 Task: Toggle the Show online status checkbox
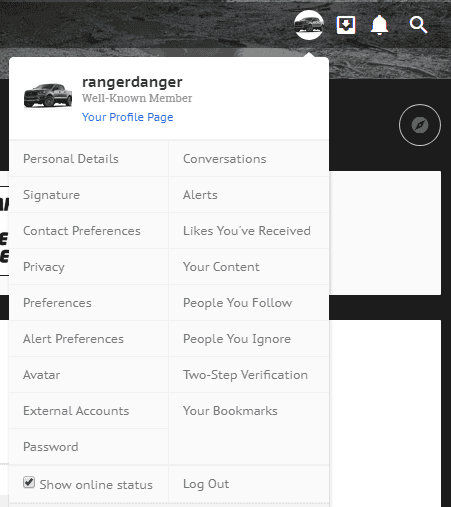click(29, 482)
